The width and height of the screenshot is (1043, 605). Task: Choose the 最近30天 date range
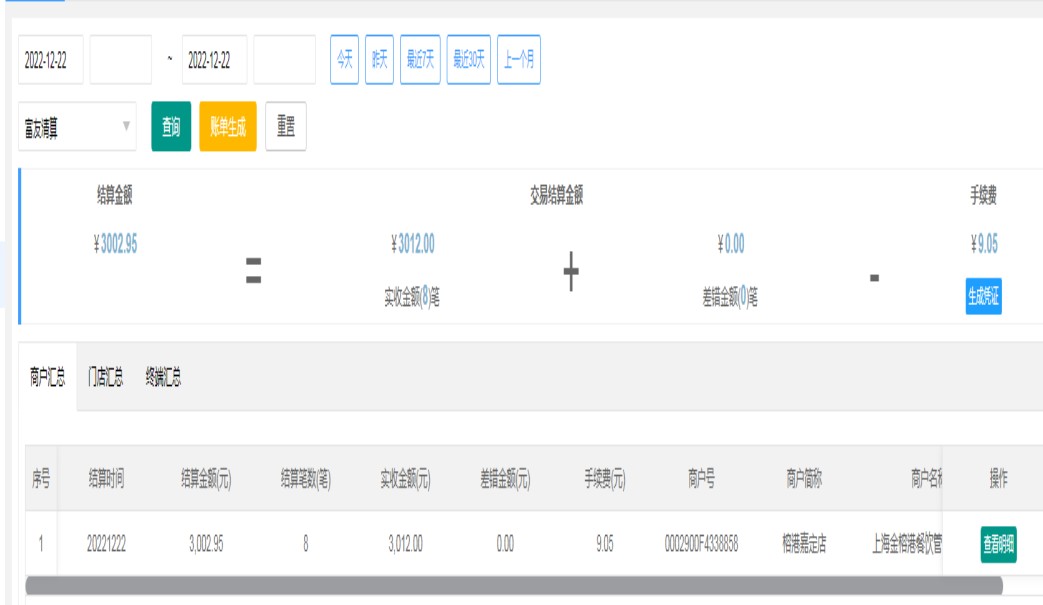point(468,60)
